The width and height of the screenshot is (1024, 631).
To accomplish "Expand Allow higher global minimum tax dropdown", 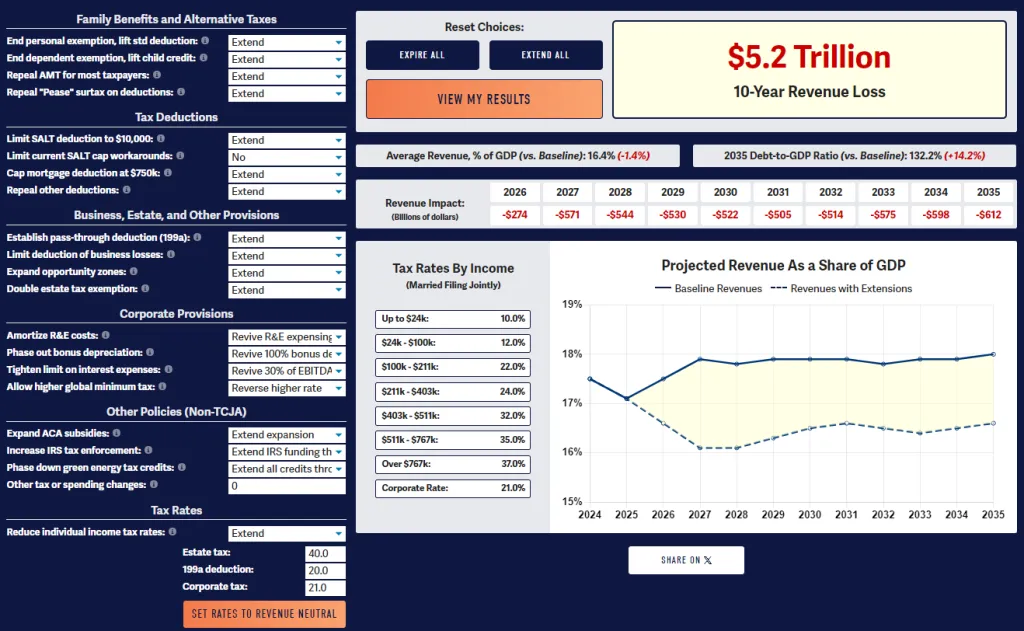I will [x=287, y=388].
